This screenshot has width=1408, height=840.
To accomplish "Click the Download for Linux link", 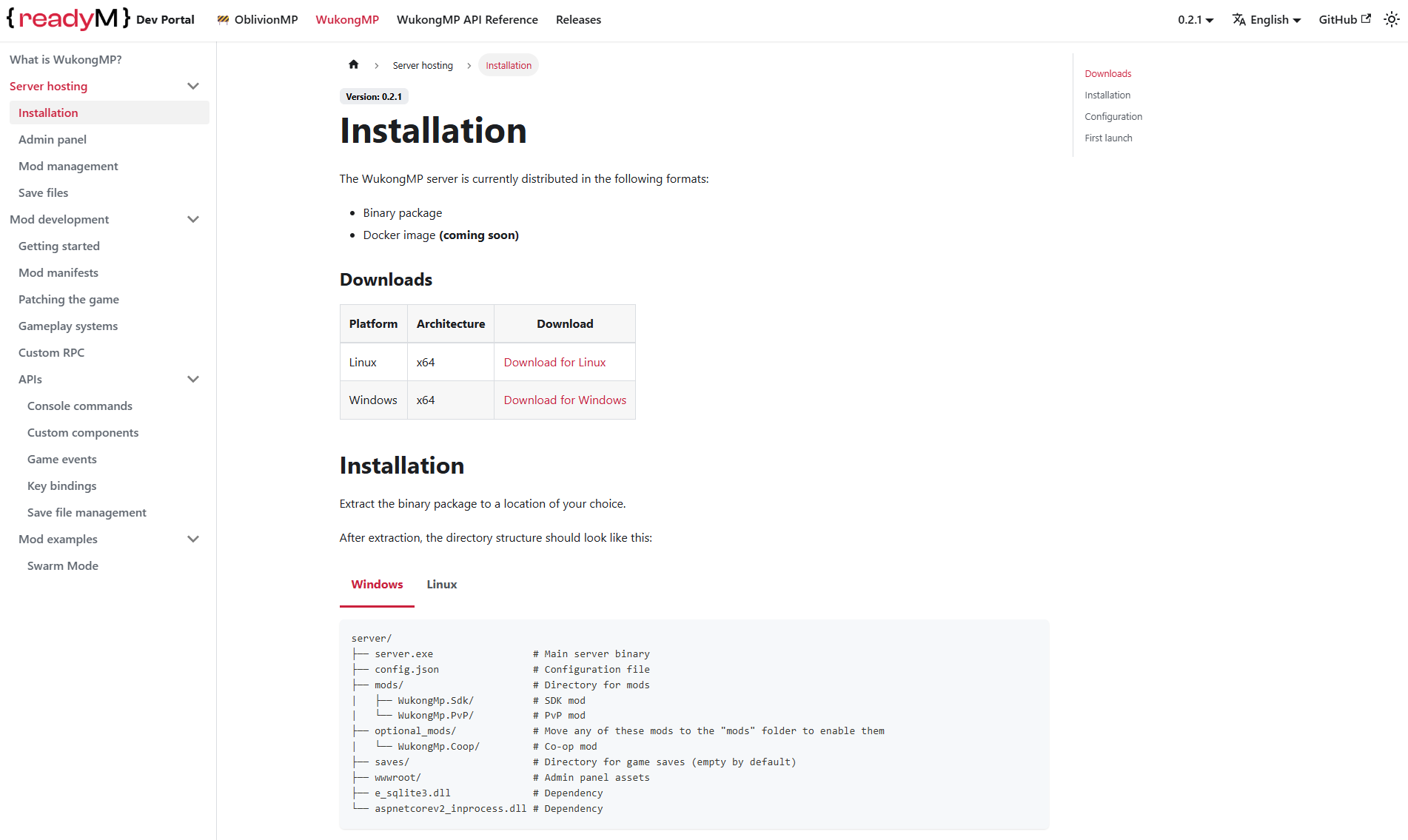I will pyautogui.click(x=554, y=362).
